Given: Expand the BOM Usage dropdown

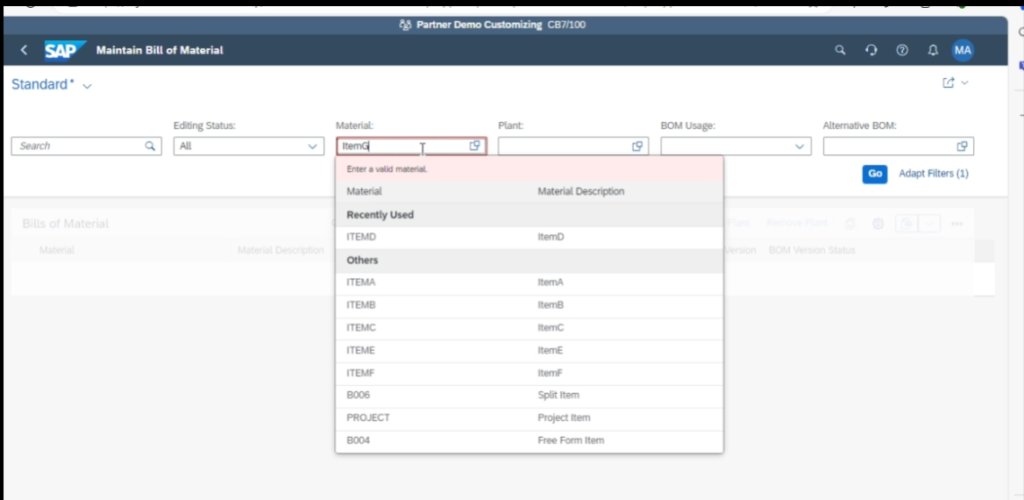Looking at the screenshot, I should (735, 146).
